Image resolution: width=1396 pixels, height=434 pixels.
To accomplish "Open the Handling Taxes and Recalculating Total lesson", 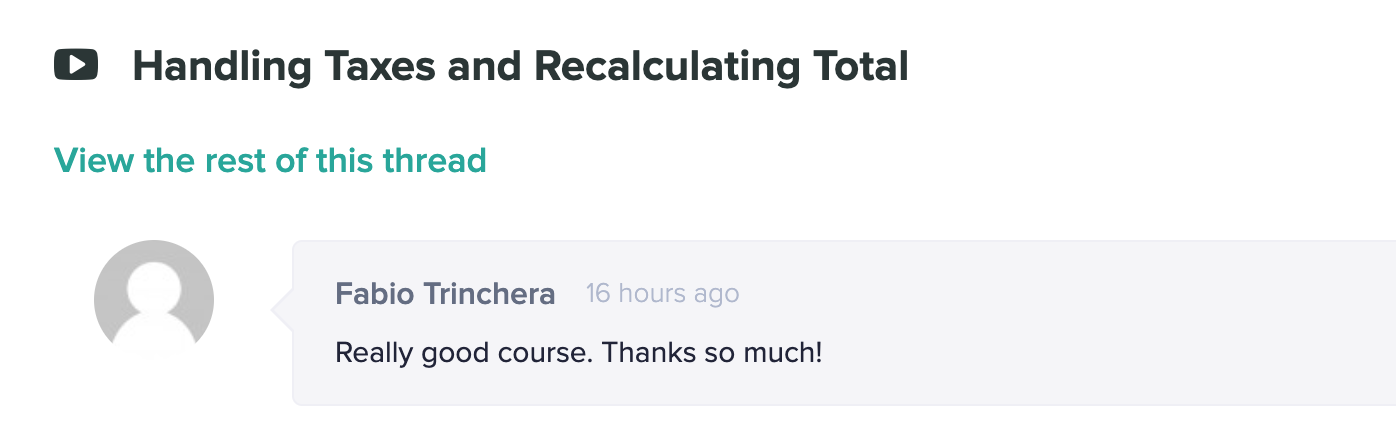I will [x=520, y=67].
